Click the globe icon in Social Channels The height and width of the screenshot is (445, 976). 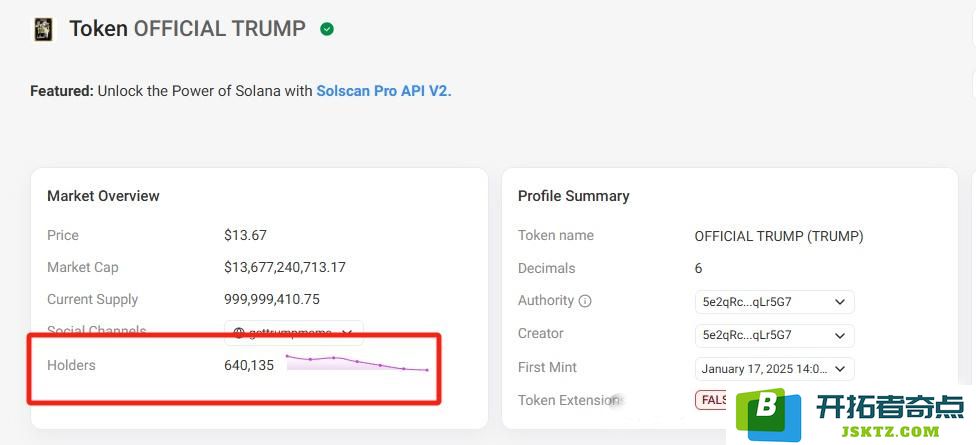click(x=238, y=333)
